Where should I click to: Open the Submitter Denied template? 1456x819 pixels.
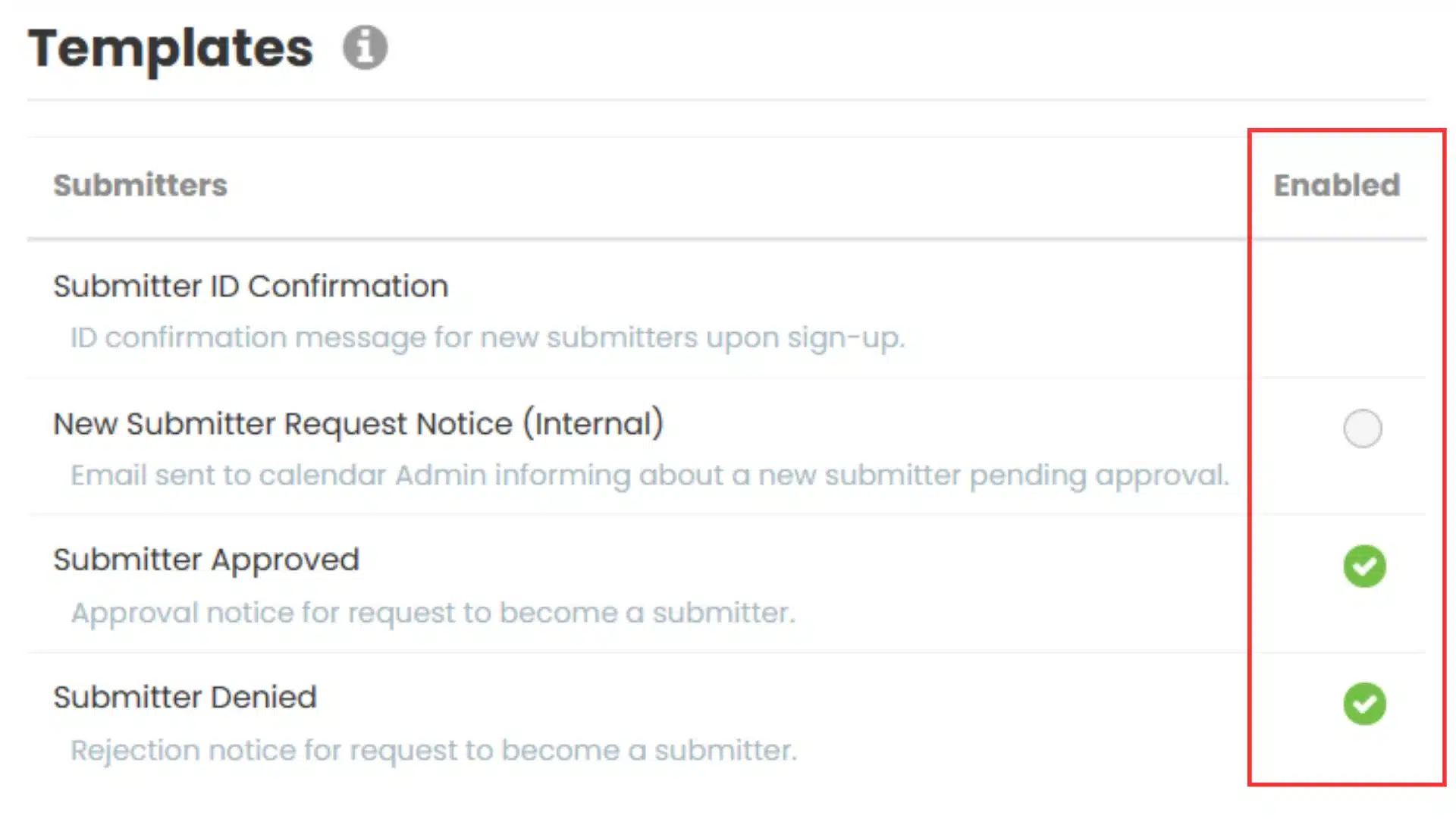coord(184,696)
